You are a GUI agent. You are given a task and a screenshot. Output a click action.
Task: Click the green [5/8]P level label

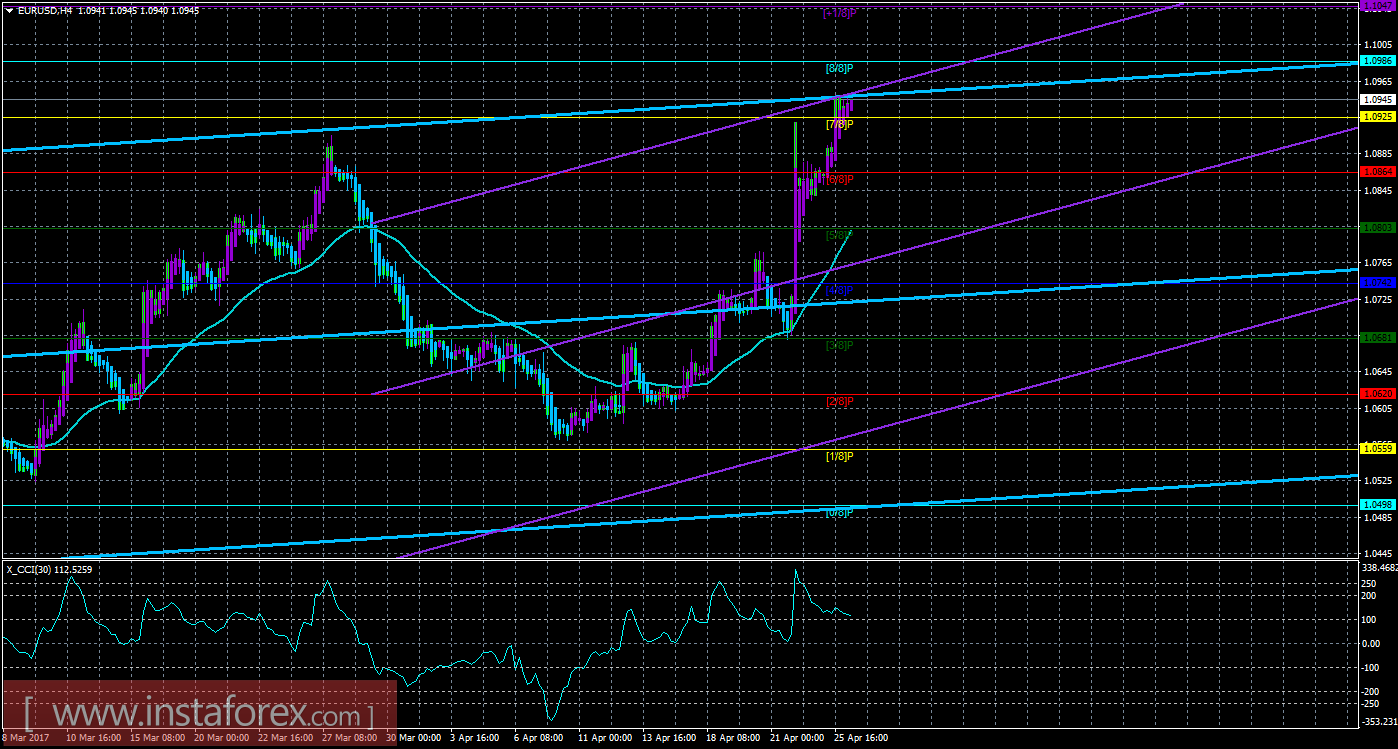839,235
